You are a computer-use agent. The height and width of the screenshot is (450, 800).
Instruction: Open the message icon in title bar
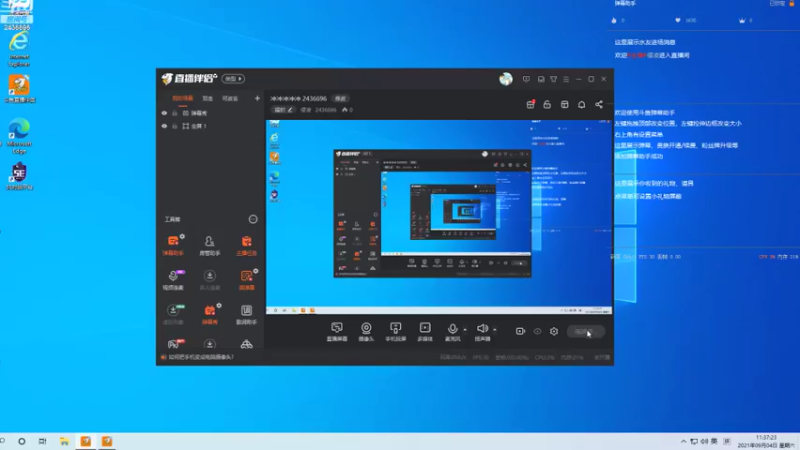[526, 79]
